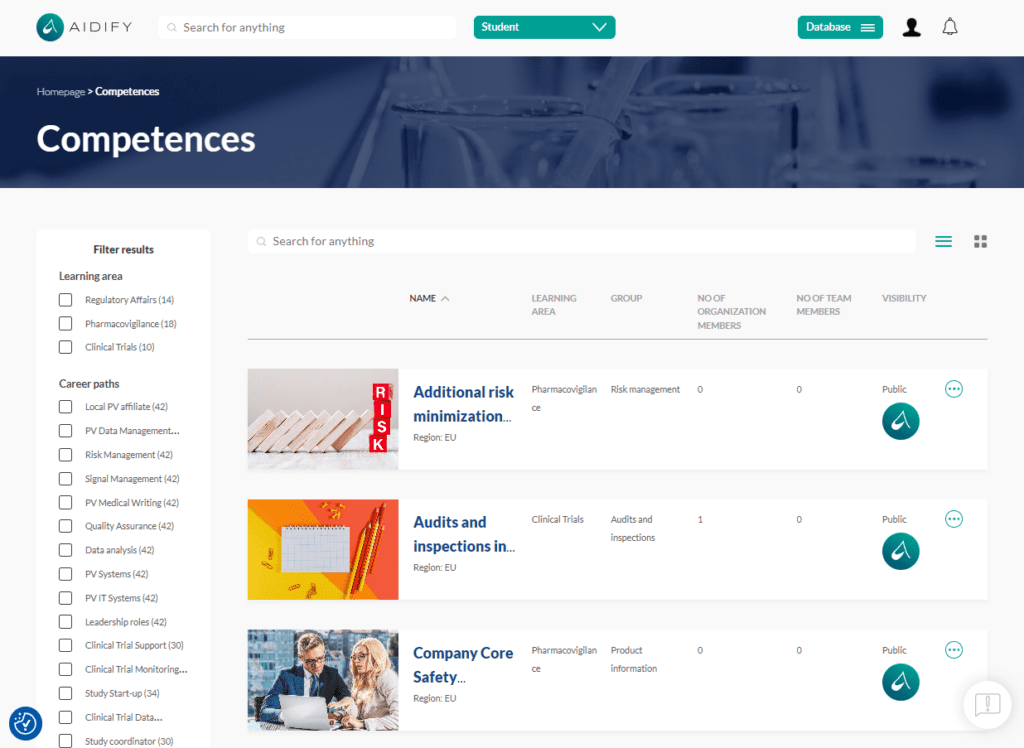The width and height of the screenshot is (1024, 748).
Task: Switch to list view layout
Action: point(943,241)
